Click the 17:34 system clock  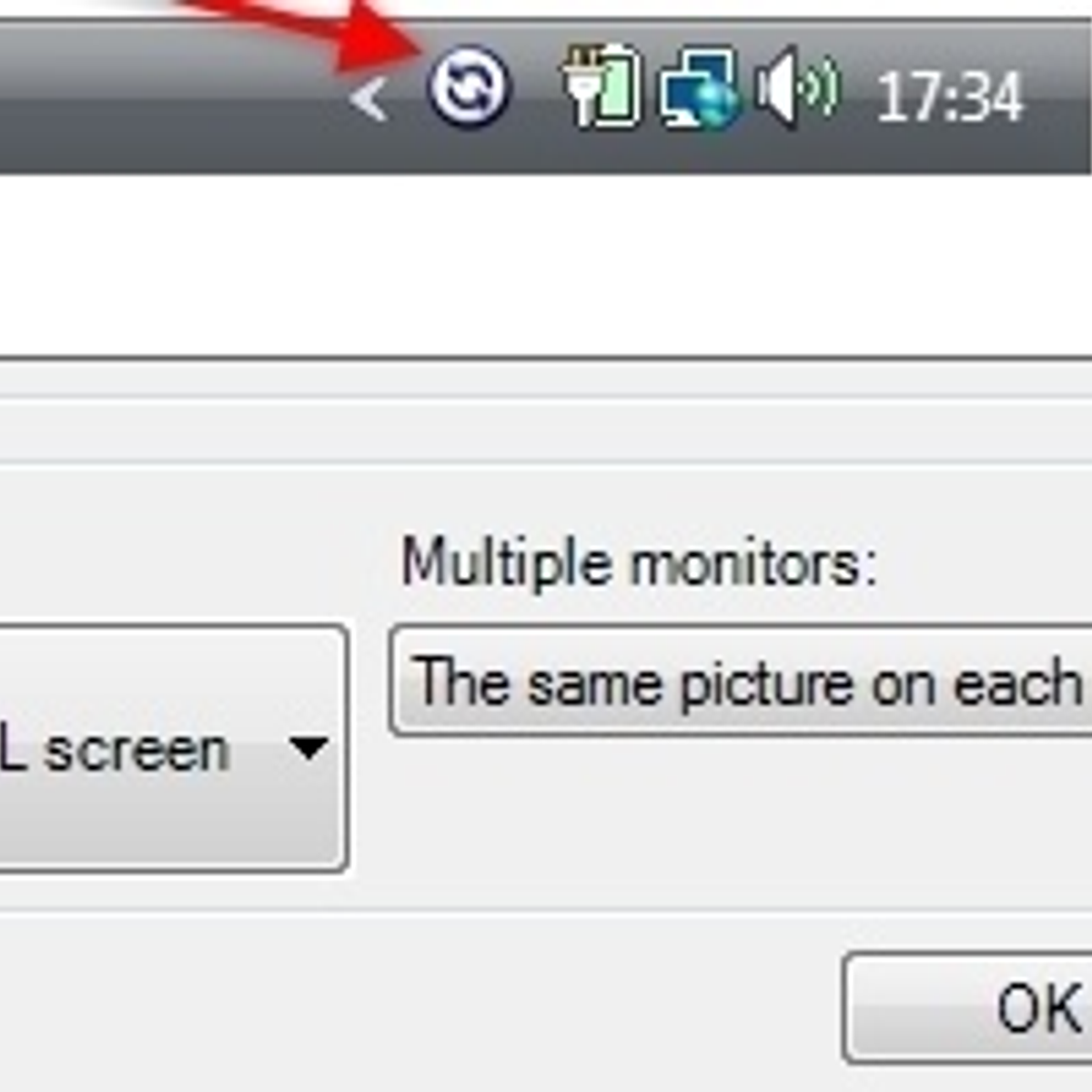pos(949,96)
